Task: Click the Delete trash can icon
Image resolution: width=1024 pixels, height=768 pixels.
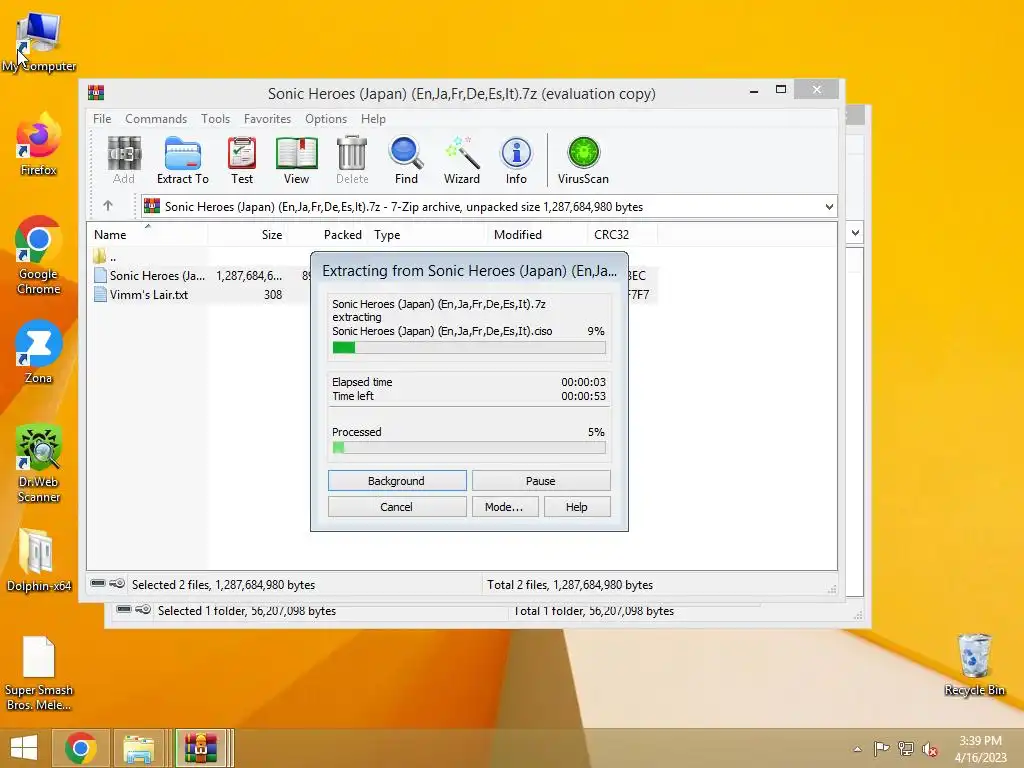Action: [352, 160]
